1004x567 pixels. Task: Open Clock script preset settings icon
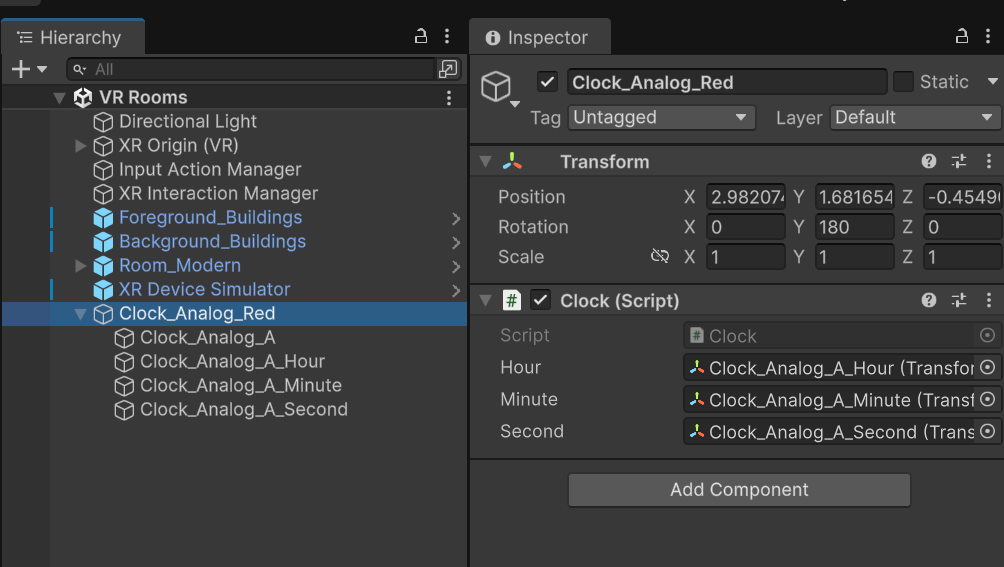tap(959, 300)
